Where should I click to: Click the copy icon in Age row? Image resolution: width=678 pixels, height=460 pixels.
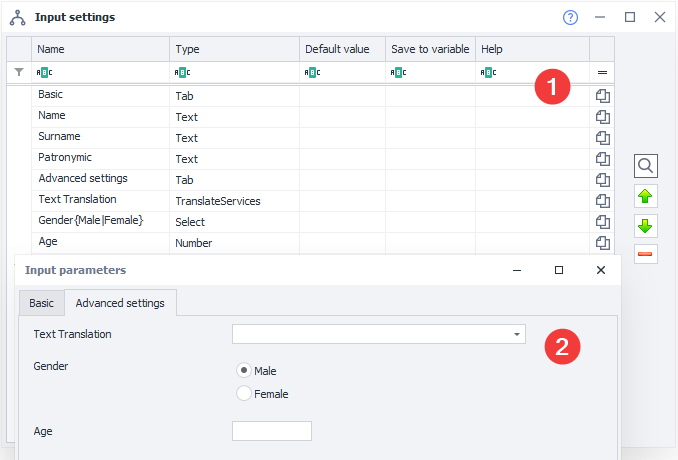602,242
